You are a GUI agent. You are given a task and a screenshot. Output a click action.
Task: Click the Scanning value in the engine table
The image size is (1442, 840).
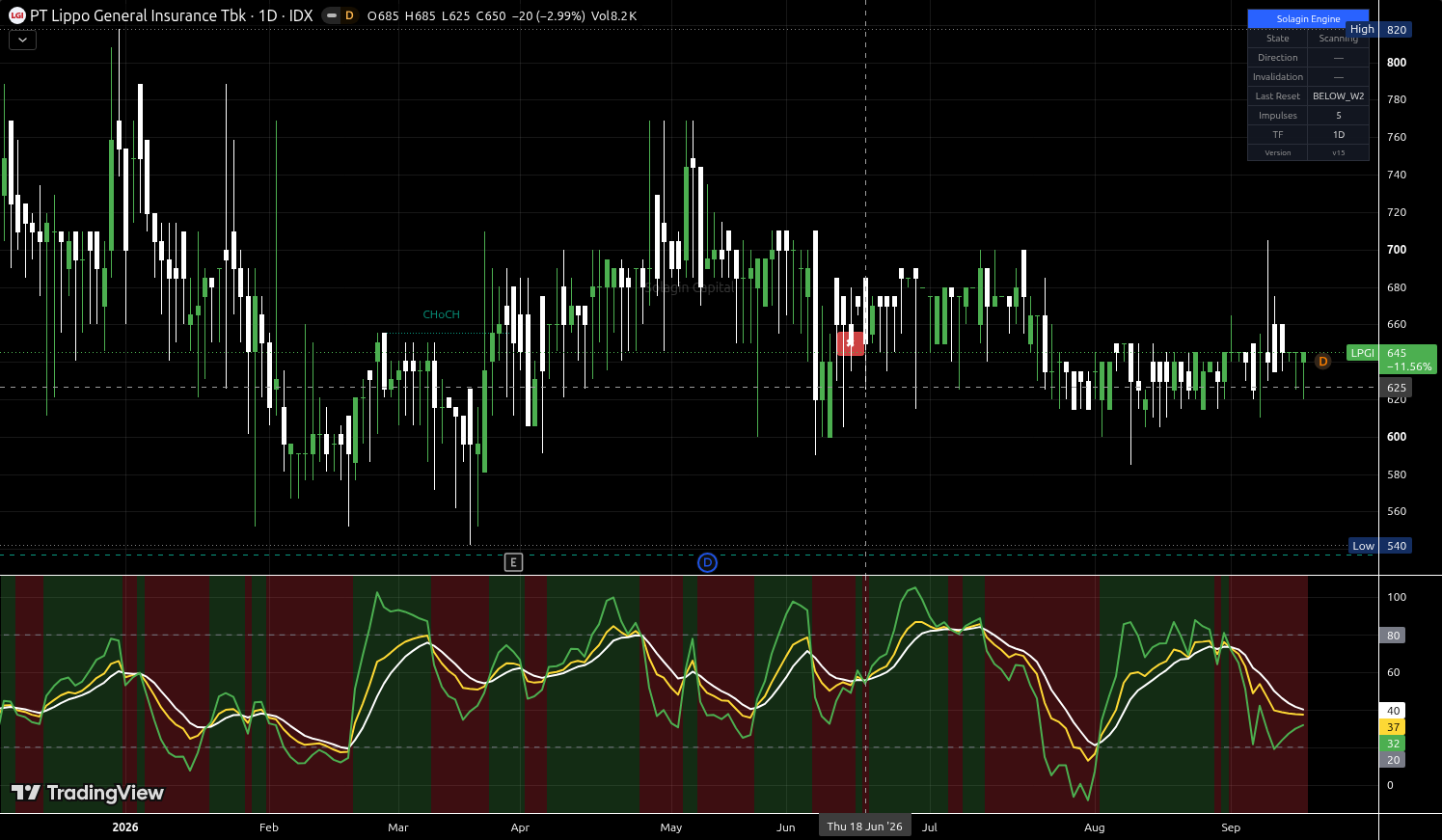[1338, 39]
